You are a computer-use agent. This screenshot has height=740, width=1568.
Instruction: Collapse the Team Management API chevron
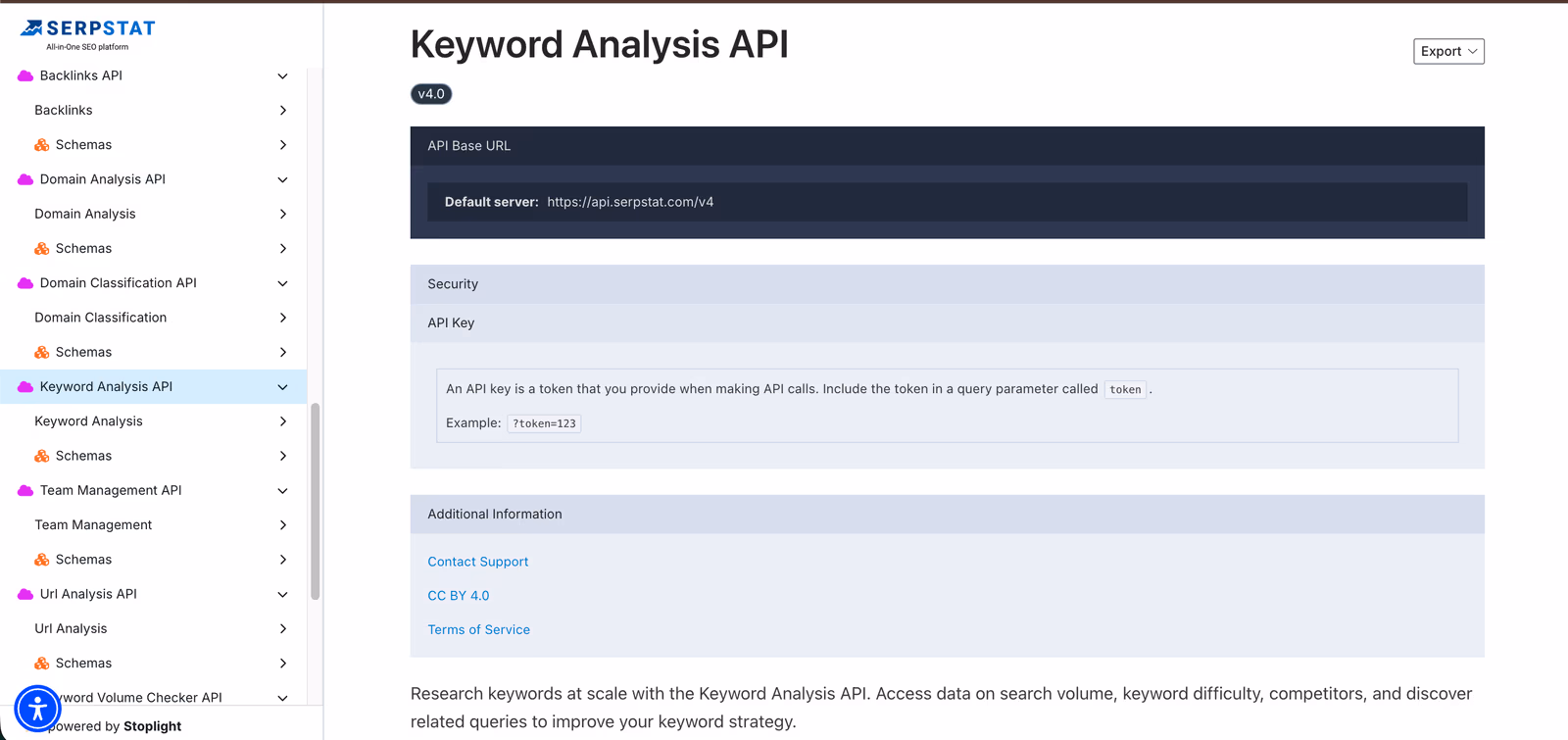pyautogui.click(x=282, y=491)
